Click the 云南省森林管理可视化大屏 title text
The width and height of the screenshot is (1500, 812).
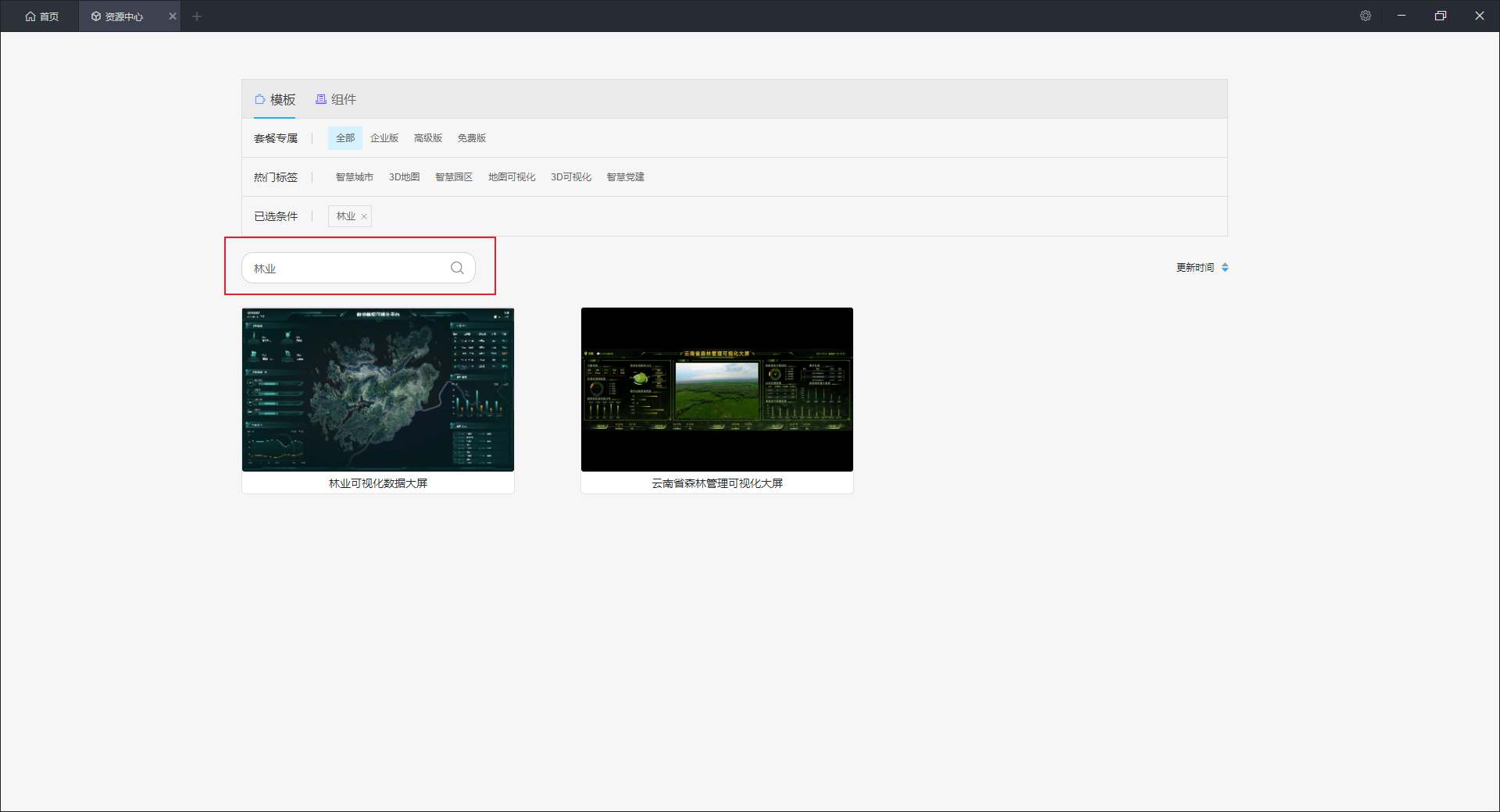(x=717, y=483)
